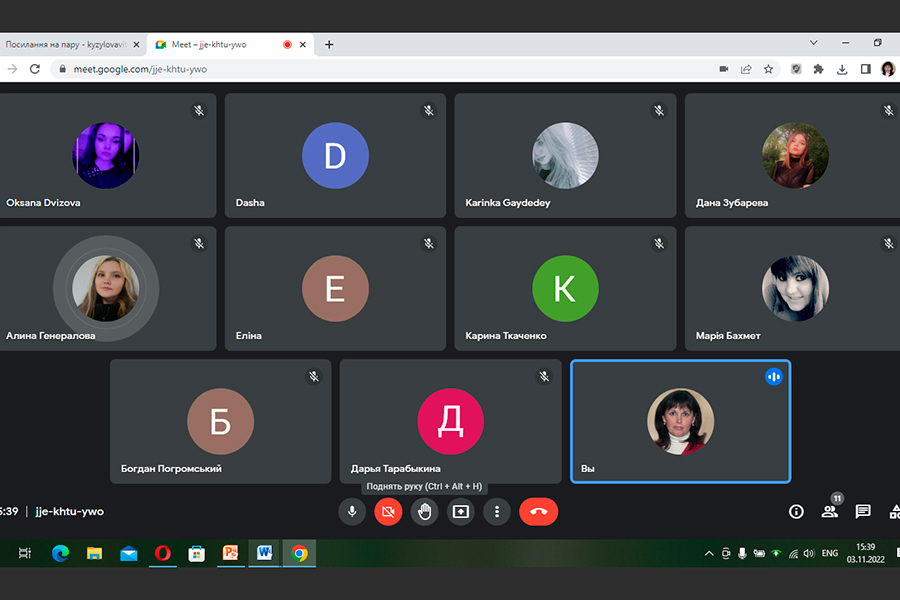Show the participants list panel
900x600 pixels.
829,511
